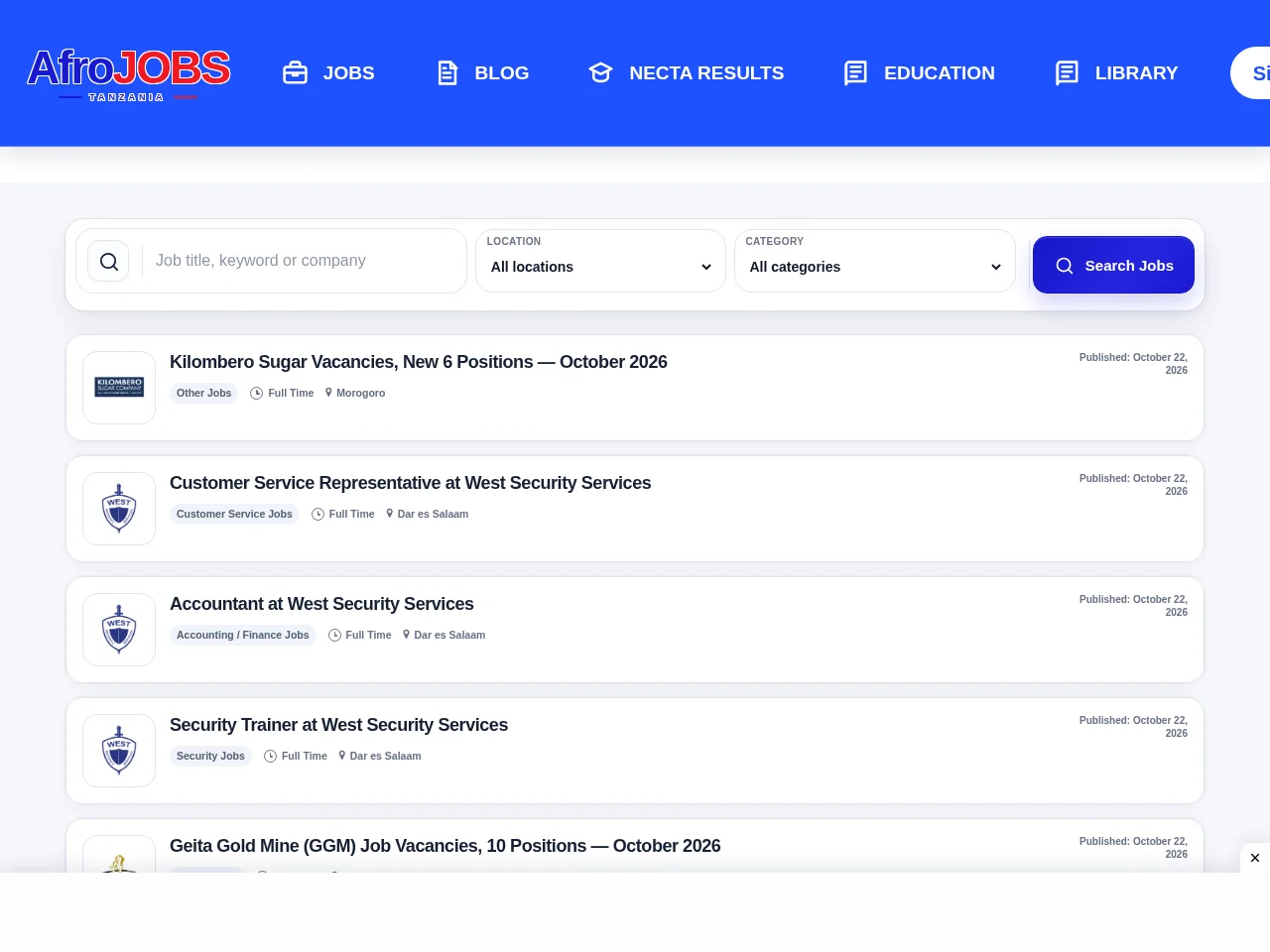This screenshot has height=952, width=1270.
Task: Select the Other Jobs category tag
Action: (204, 394)
